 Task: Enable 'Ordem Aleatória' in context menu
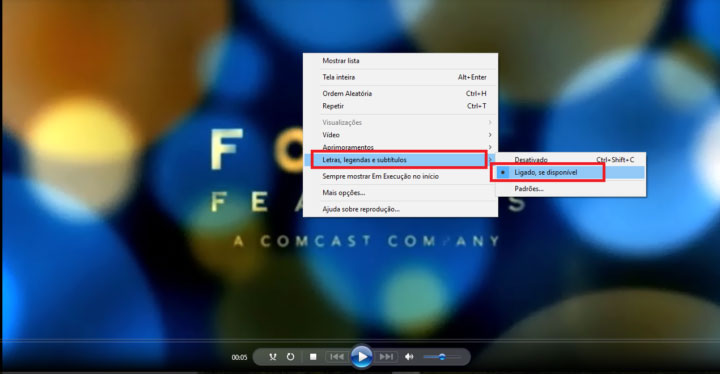click(x=400, y=93)
